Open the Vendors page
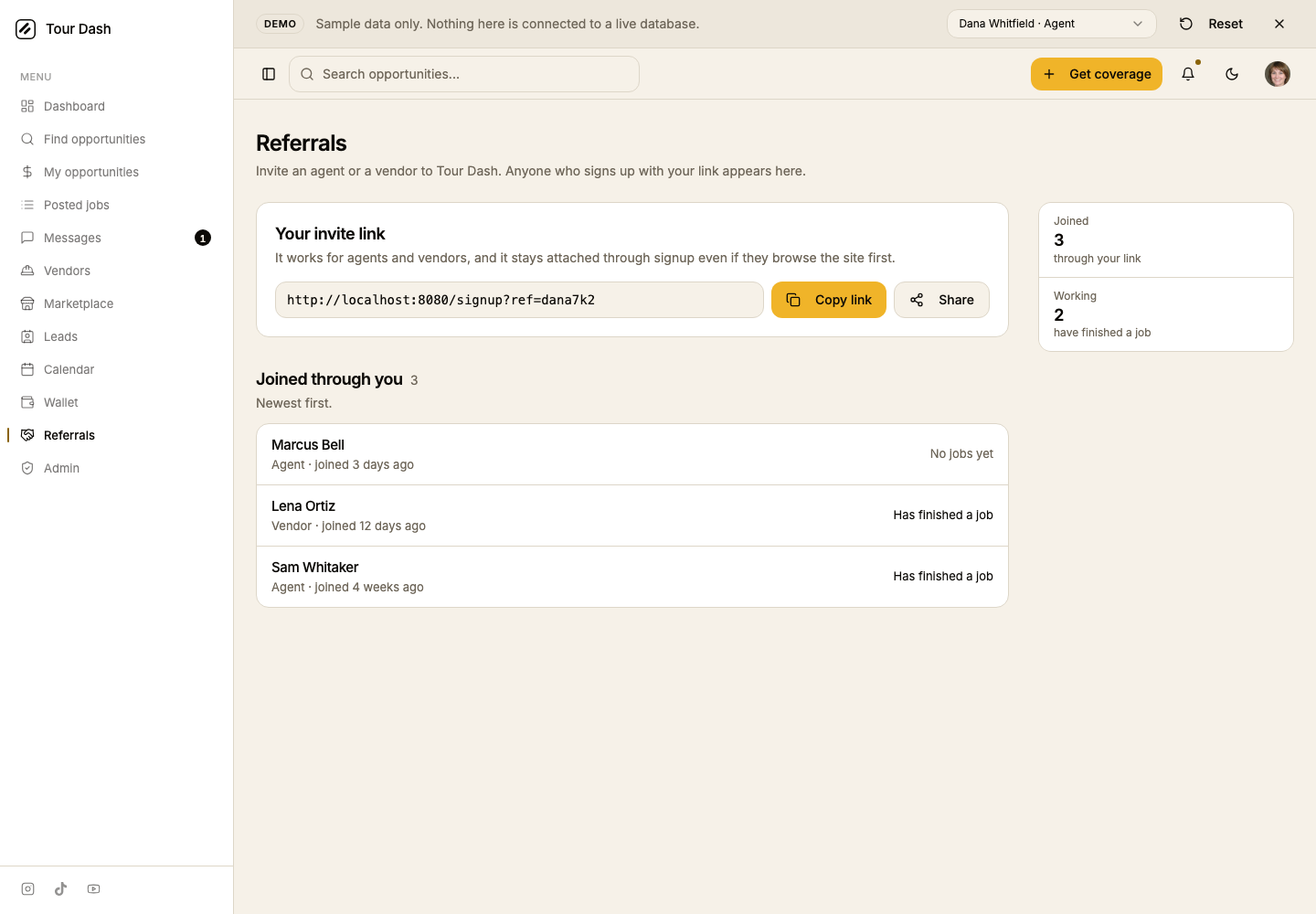 coord(116,271)
